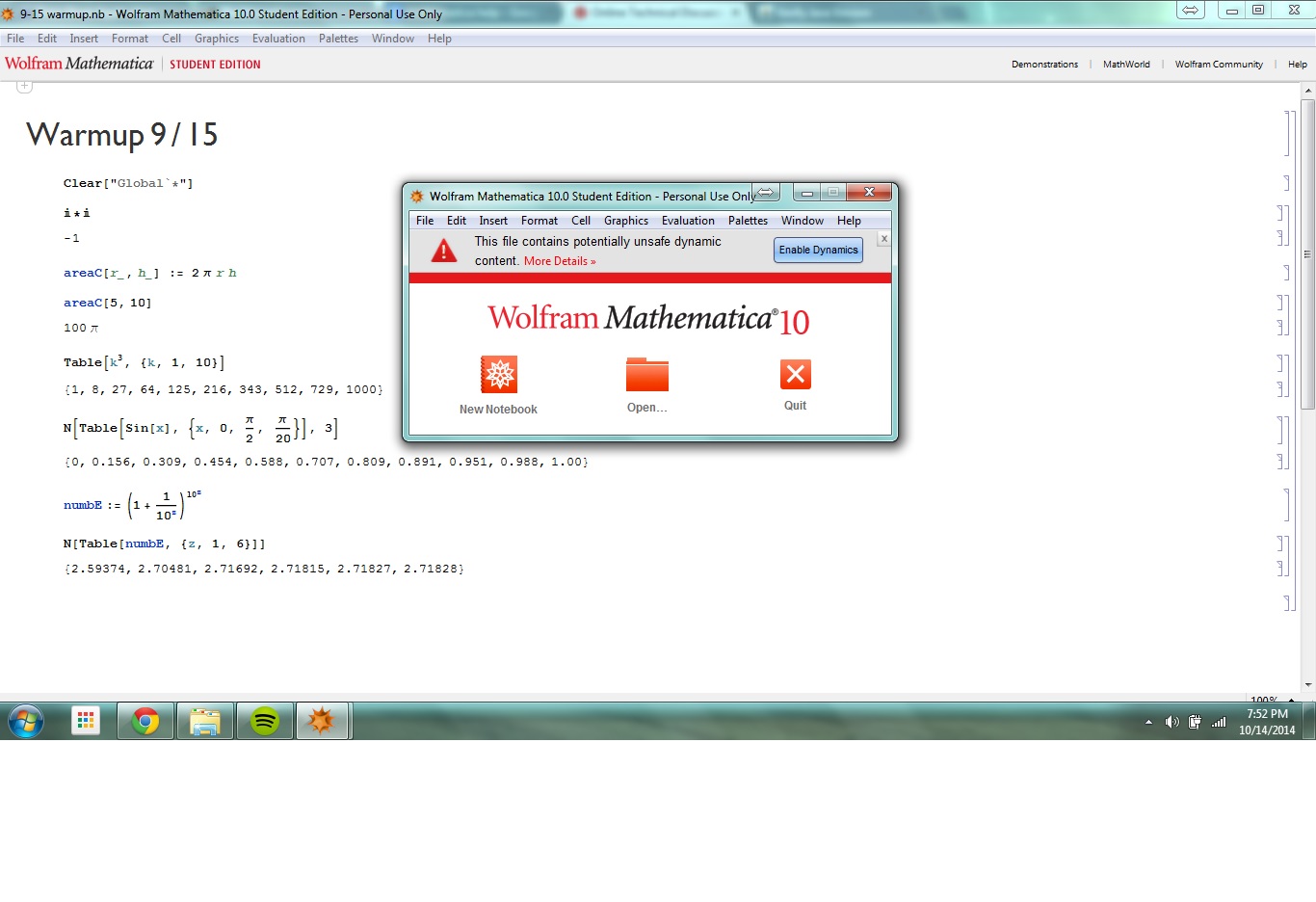
Task: Open the Cell menu in main window
Action: coord(171,39)
